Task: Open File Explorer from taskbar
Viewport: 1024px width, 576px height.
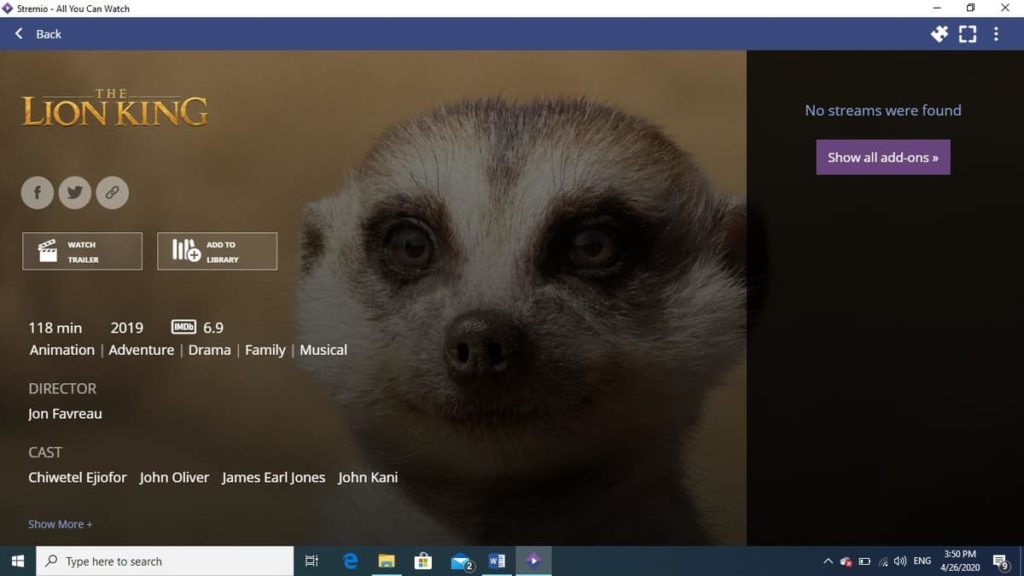Action: click(x=387, y=561)
